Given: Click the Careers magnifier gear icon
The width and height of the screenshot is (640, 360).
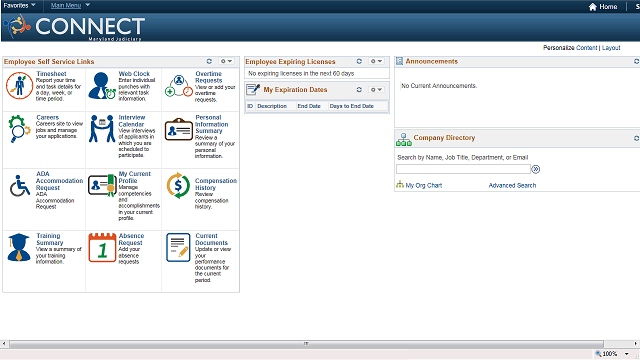Looking at the screenshot, I should (19, 129).
